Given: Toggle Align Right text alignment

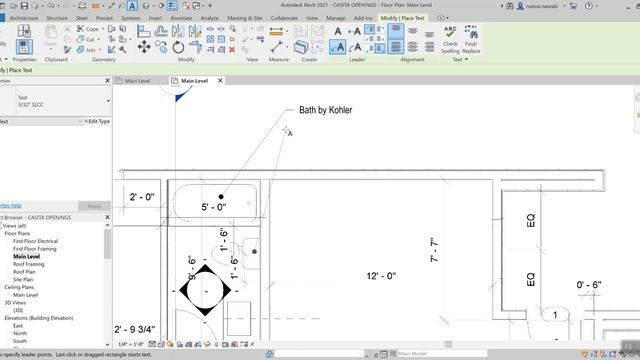Looking at the screenshot, I should 429,47.
